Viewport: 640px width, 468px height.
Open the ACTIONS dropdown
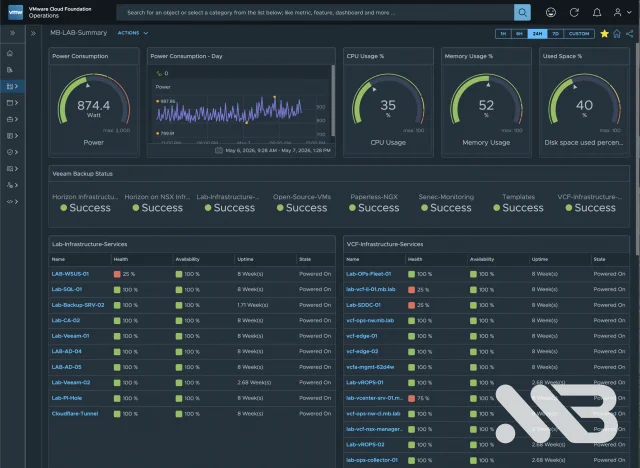click(x=133, y=33)
